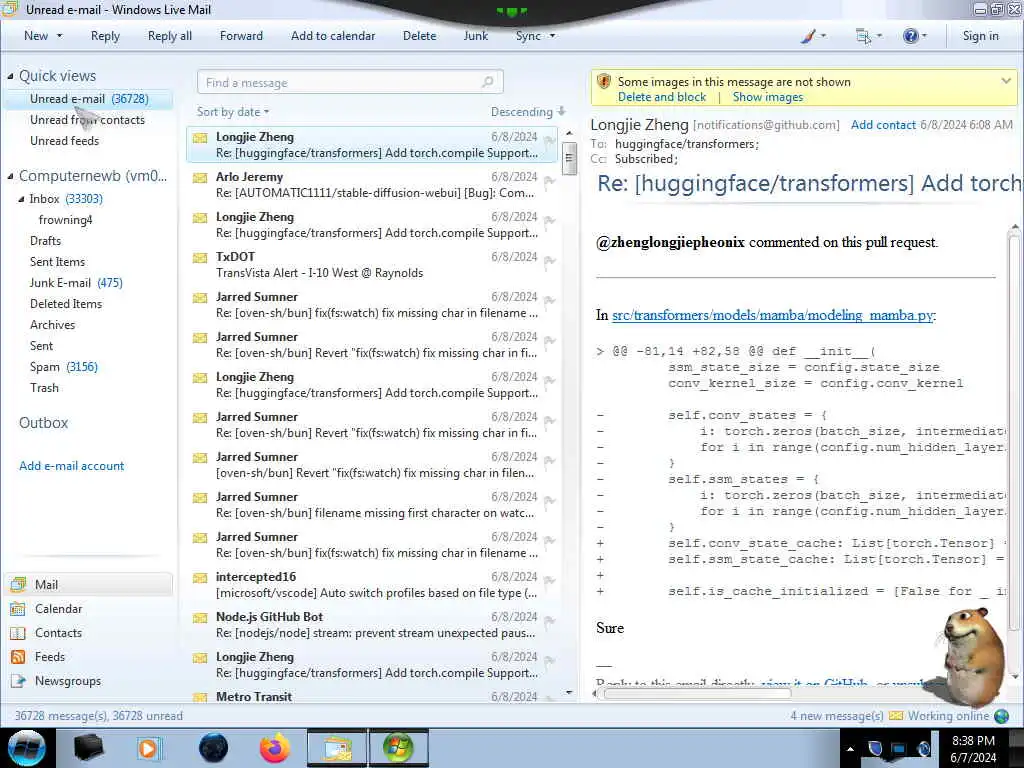Open the help icon dropdown arrow
Viewport: 1024px width, 768px height.
(x=924, y=36)
